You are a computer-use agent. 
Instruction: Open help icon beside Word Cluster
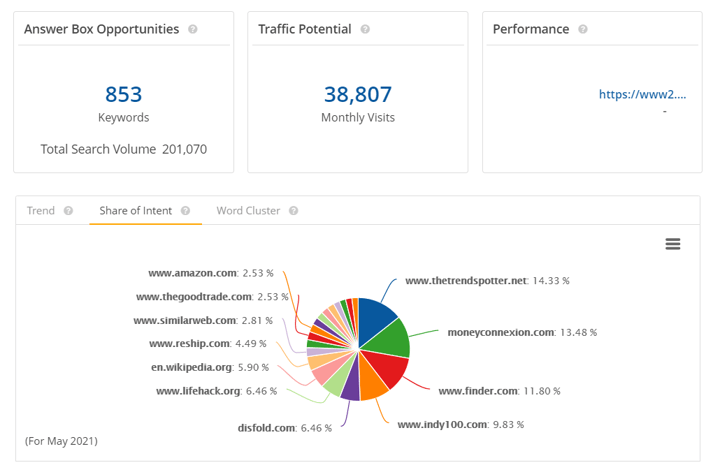[293, 211]
